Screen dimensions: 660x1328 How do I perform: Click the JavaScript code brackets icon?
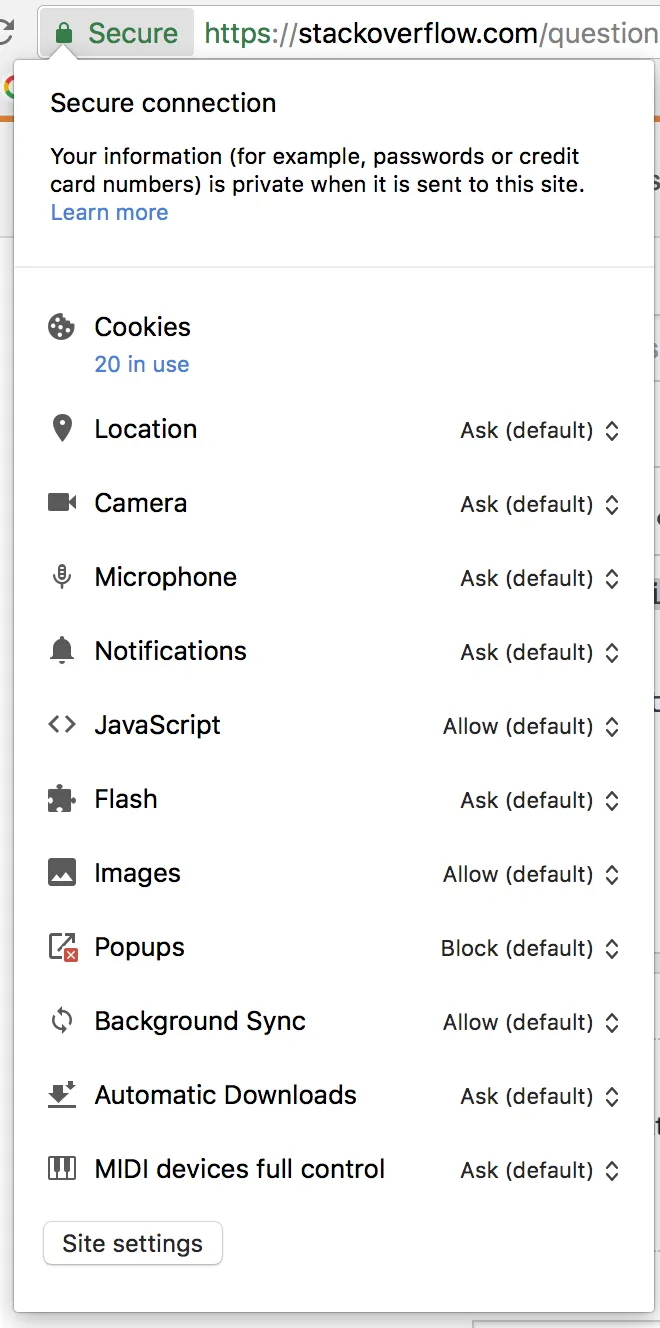tap(62, 725)
